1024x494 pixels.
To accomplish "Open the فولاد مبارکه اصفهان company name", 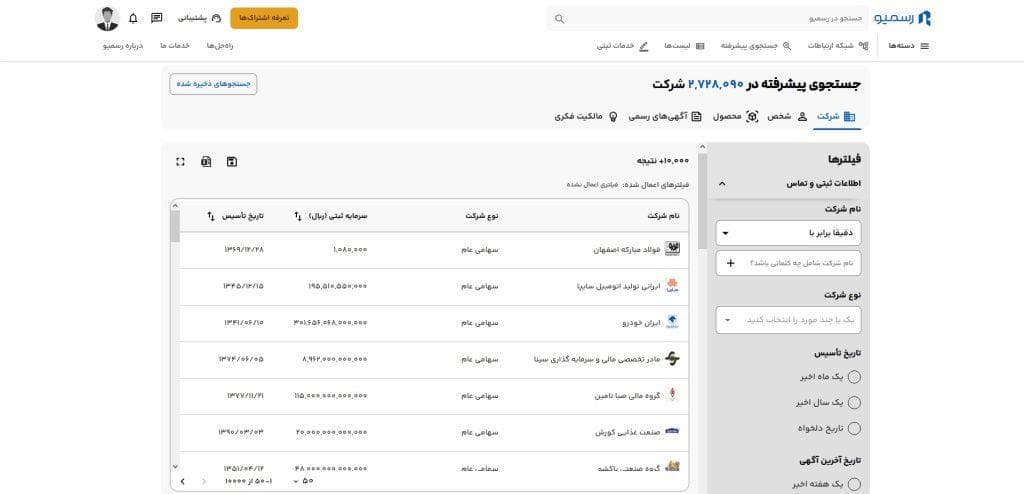I will (x=627, y=250).
